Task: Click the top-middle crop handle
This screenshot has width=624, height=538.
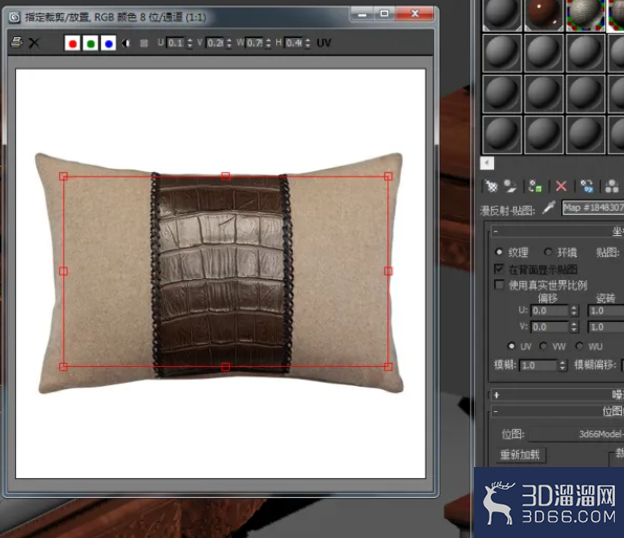Action: click(x=226, y=176)
